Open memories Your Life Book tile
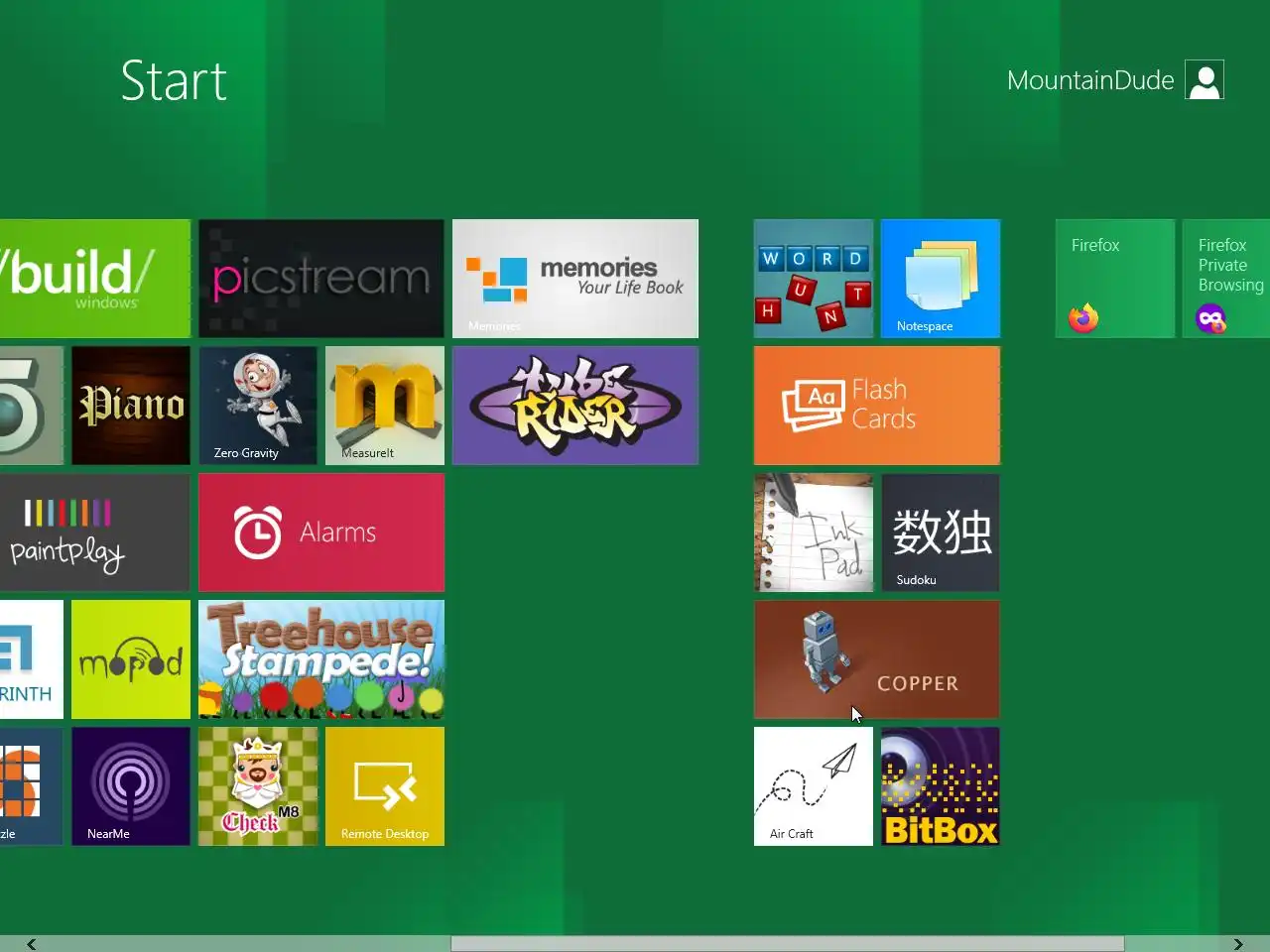 click(575, 279)
